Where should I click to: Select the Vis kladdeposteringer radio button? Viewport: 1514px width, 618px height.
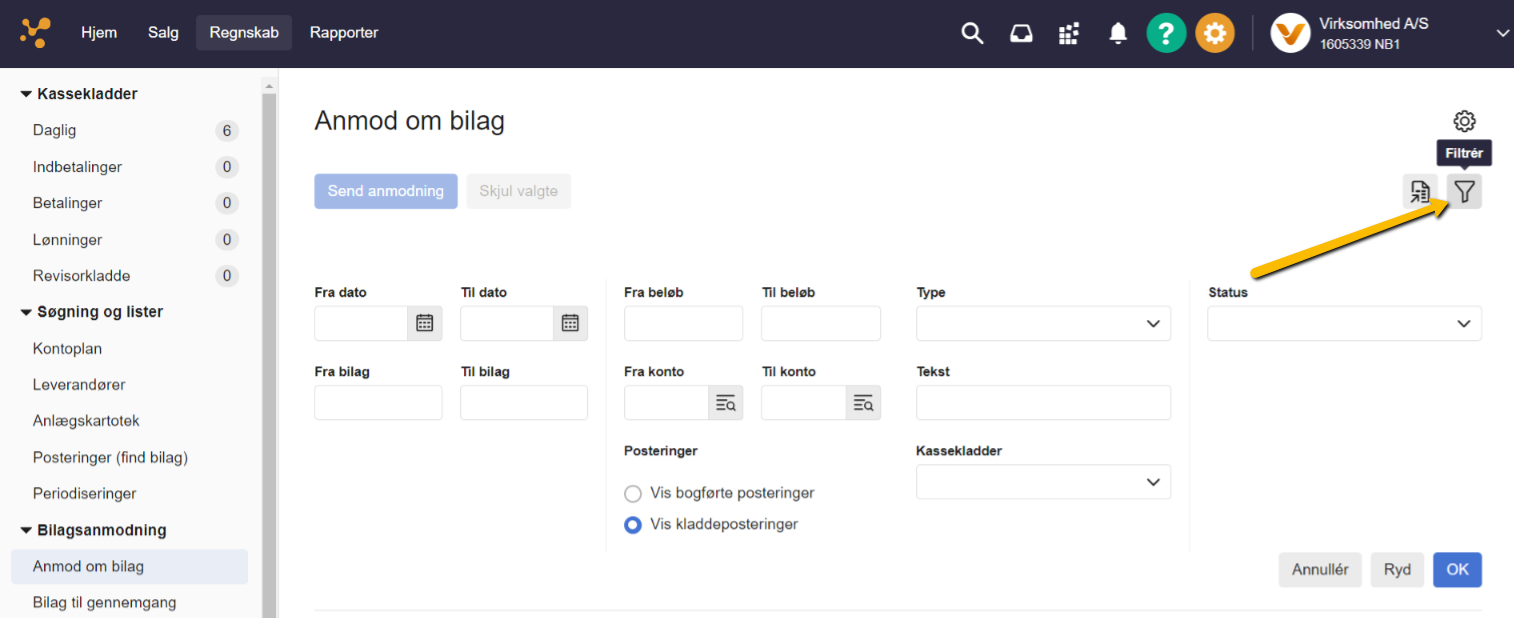pos(632,524)
